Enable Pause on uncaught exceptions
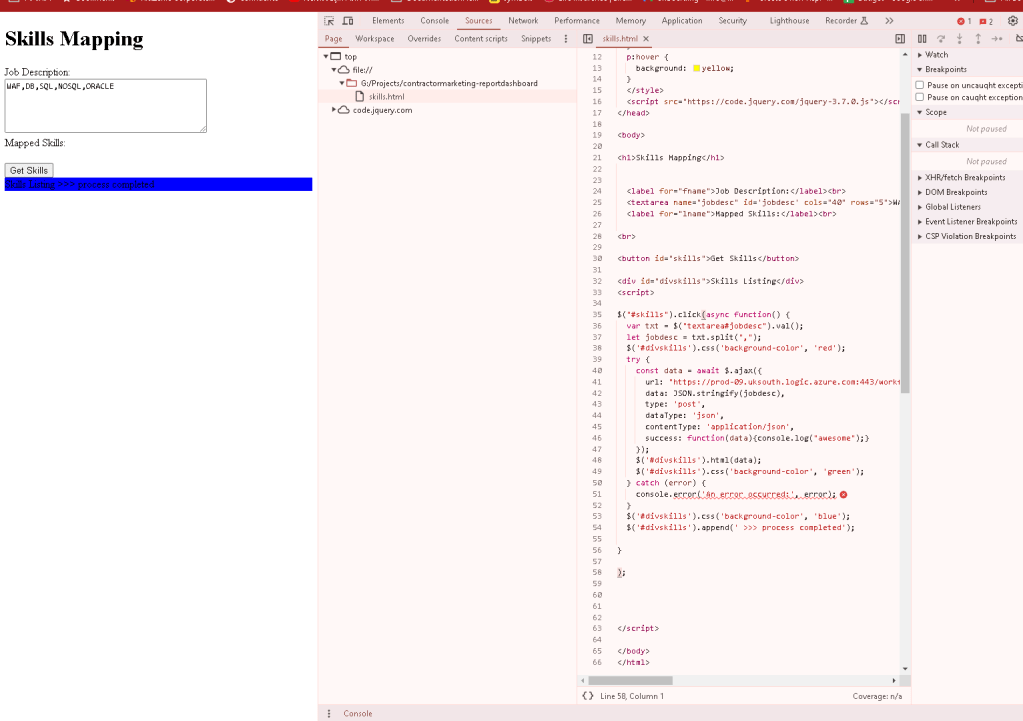This screenshot has height=721, width=1023. pyautogui.click(x=920, y=85)
